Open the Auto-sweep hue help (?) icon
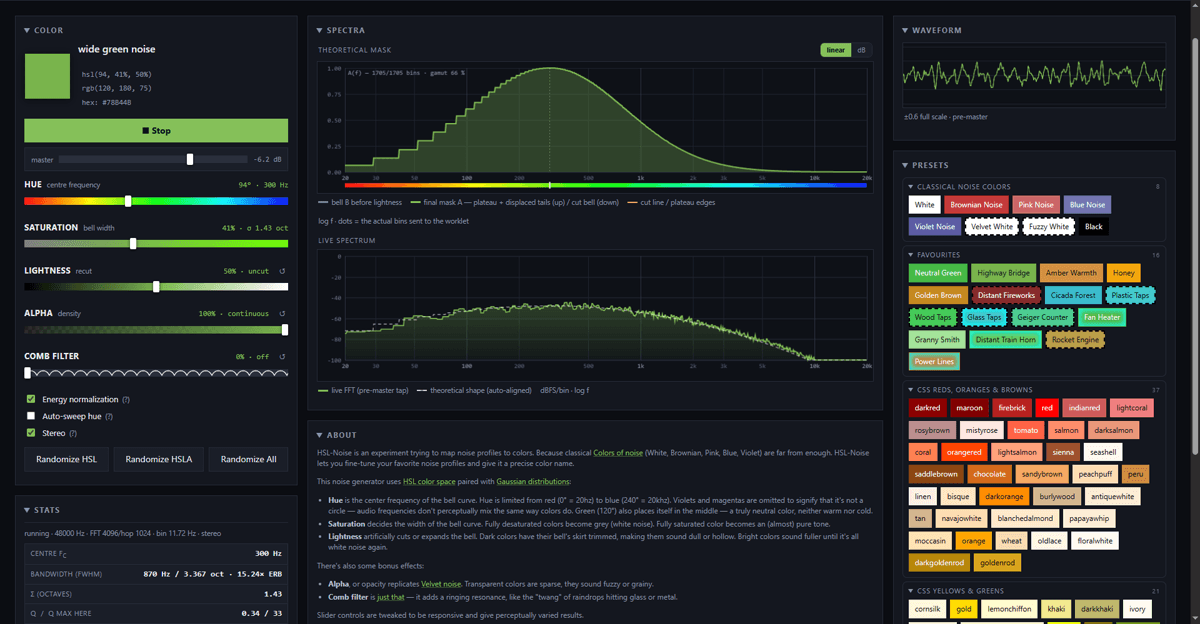Viewport: 1200px width, 624px height. tap(109, 416)
